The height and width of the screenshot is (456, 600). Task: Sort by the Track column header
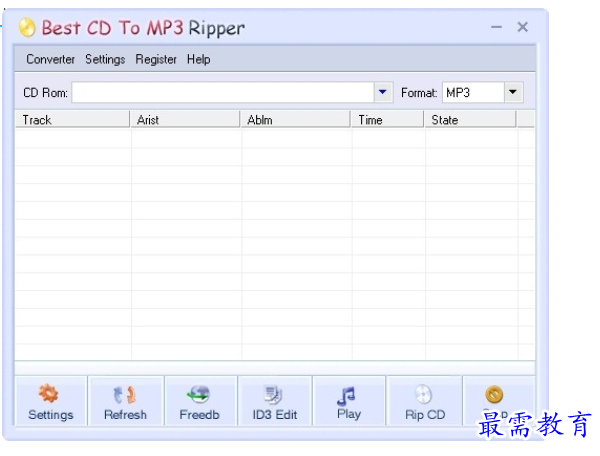point(72,120)
